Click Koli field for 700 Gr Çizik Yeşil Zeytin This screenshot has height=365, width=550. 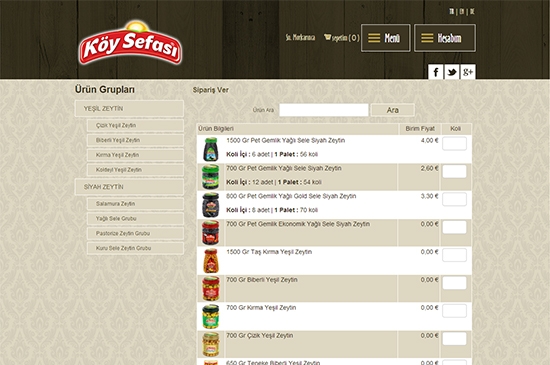pyautogui.click(x=455, y=339)
